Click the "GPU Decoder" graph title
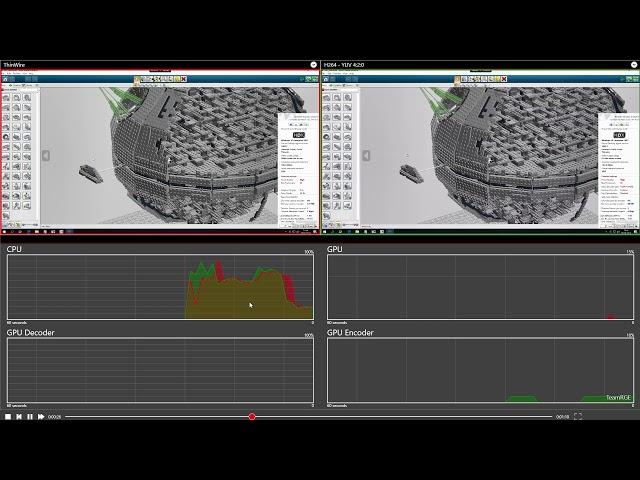 (x=31, y=333)
